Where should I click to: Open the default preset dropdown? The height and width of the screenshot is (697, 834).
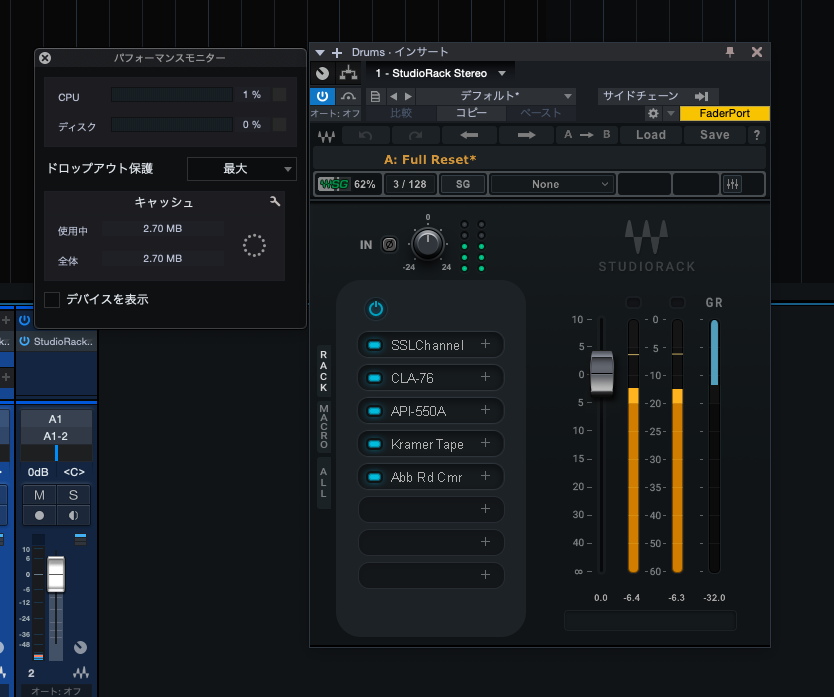[x=496, y=96]
